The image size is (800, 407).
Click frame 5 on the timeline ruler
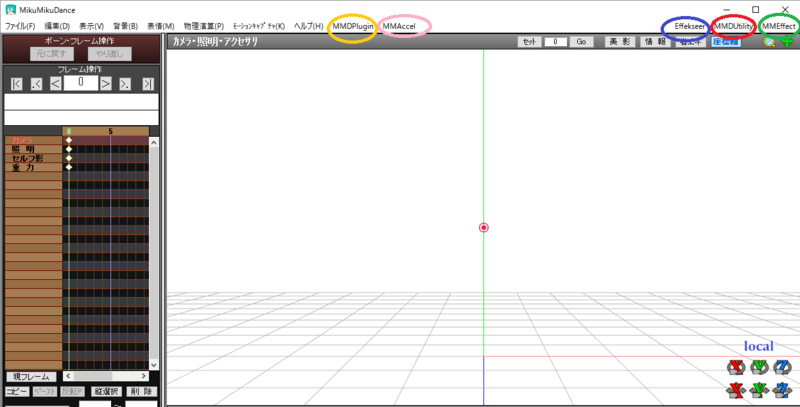point(110,131)
